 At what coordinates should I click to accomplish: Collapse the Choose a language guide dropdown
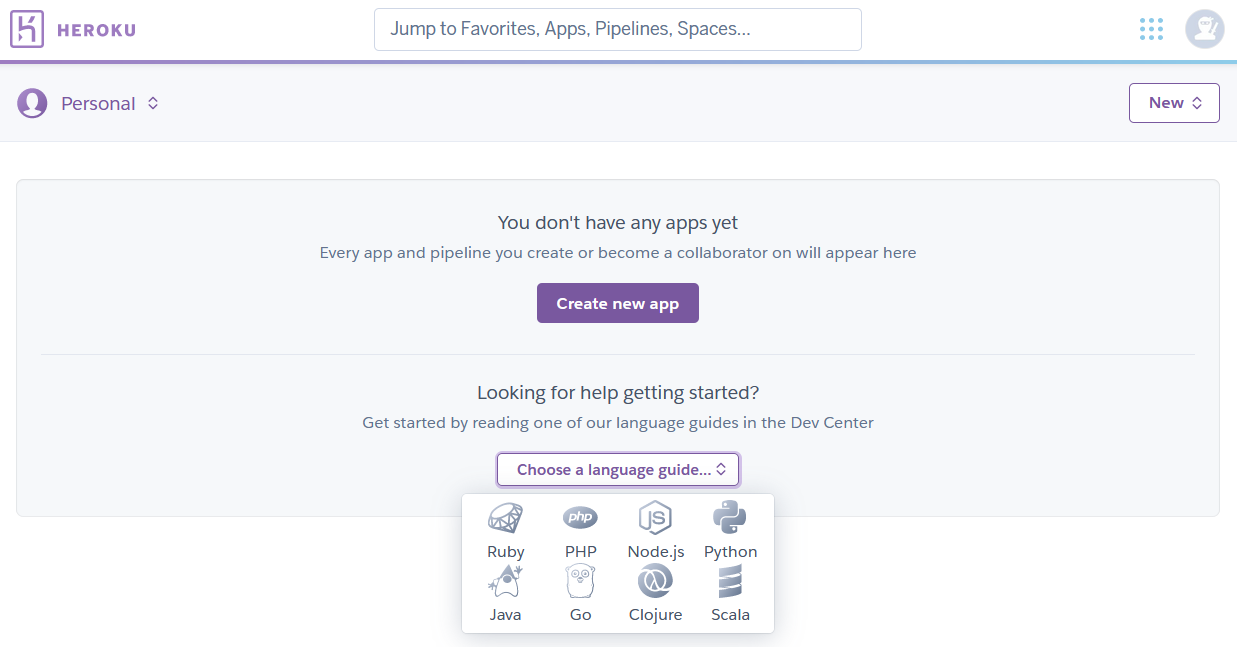pos(618,469)
